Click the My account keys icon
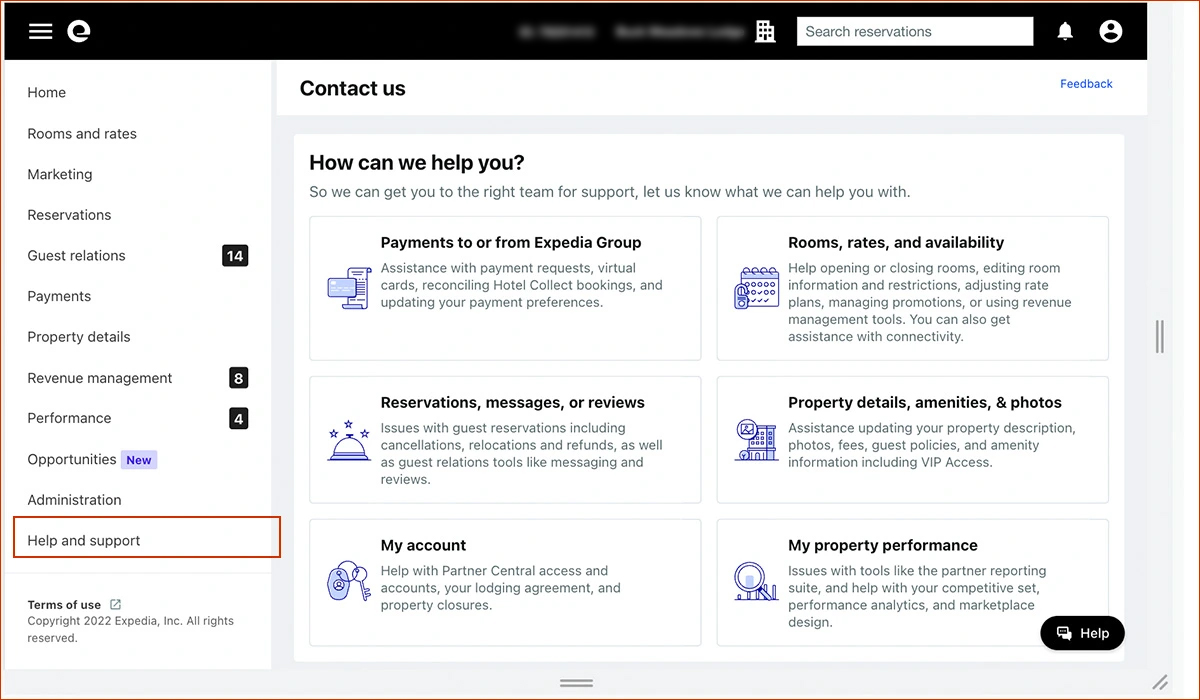This screenshot has width=1200, height=700. coord(349,581)
